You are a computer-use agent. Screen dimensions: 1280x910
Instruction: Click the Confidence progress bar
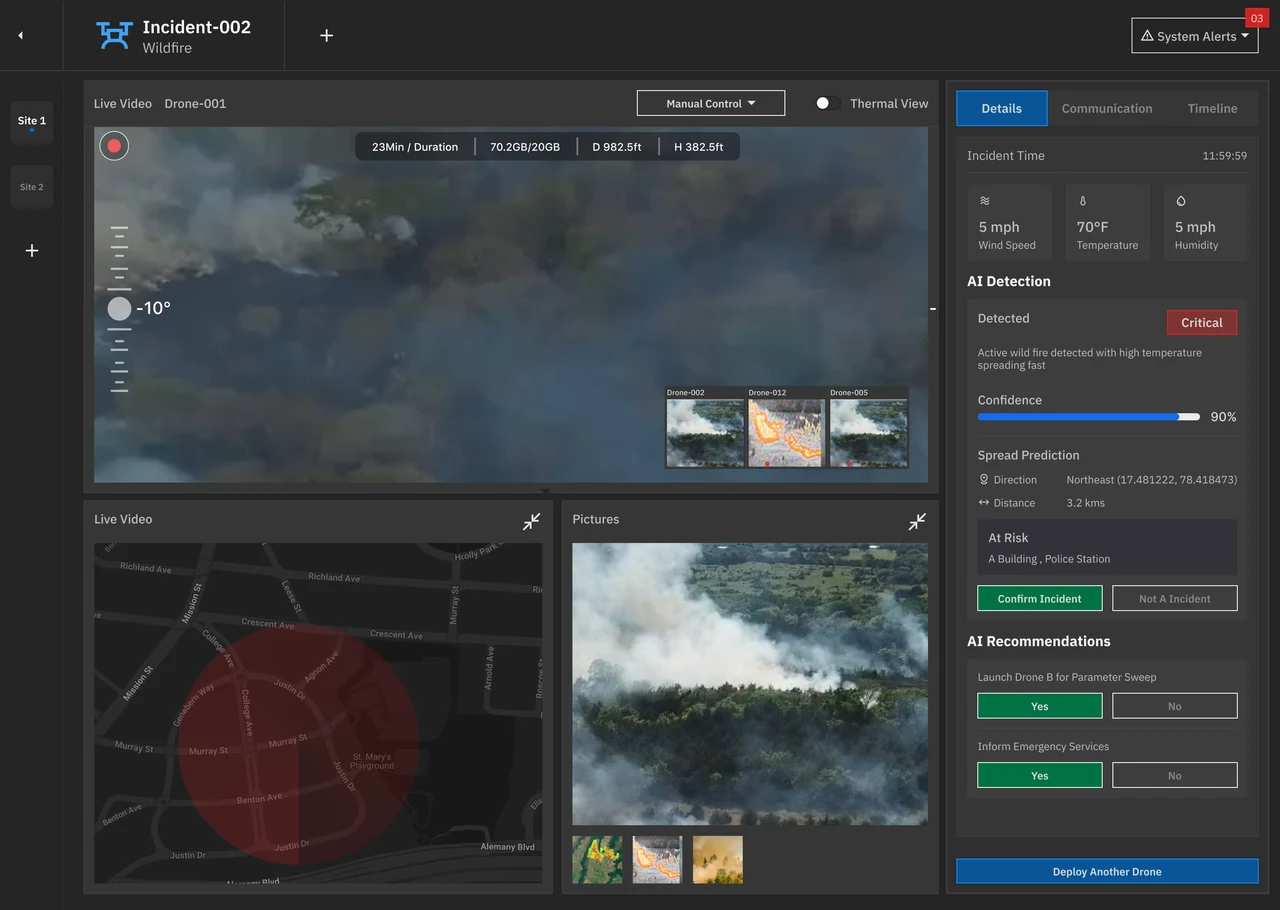coord(1089,416)
